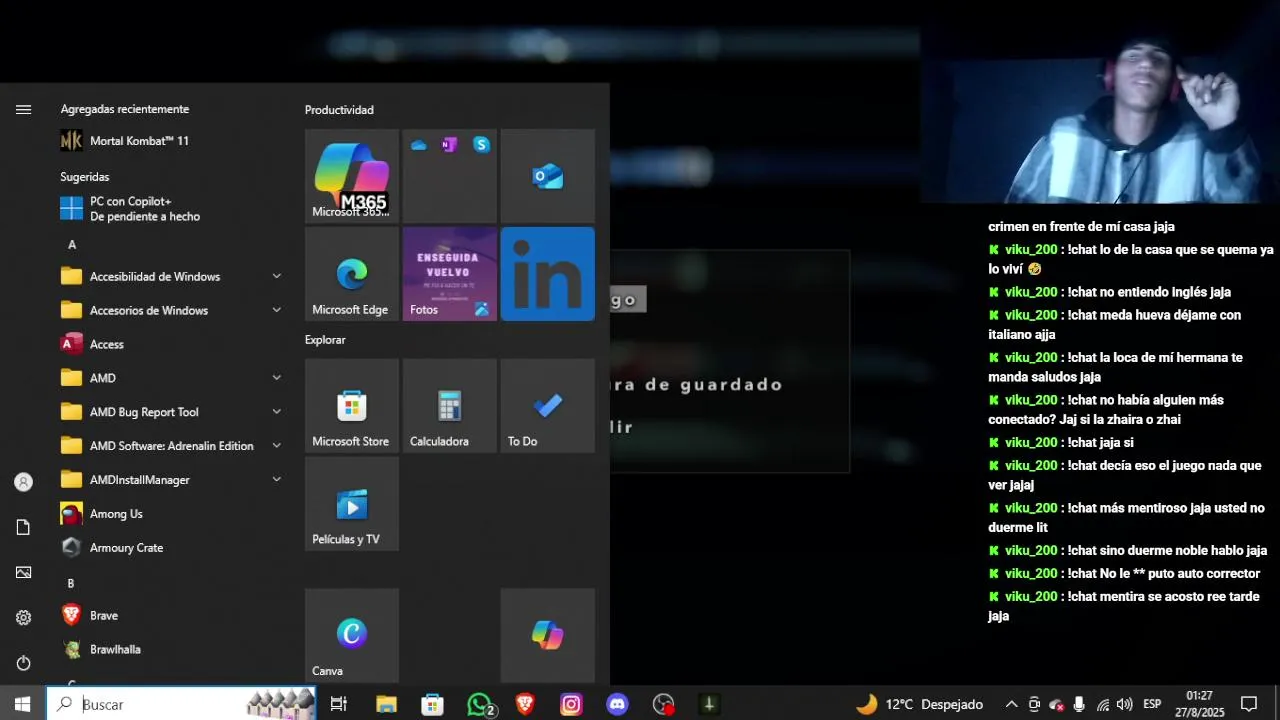Image resolution: width=1280 pixels, height=720 pixels.
Task: Click the Windows Start button
Action: click(23, 704)
